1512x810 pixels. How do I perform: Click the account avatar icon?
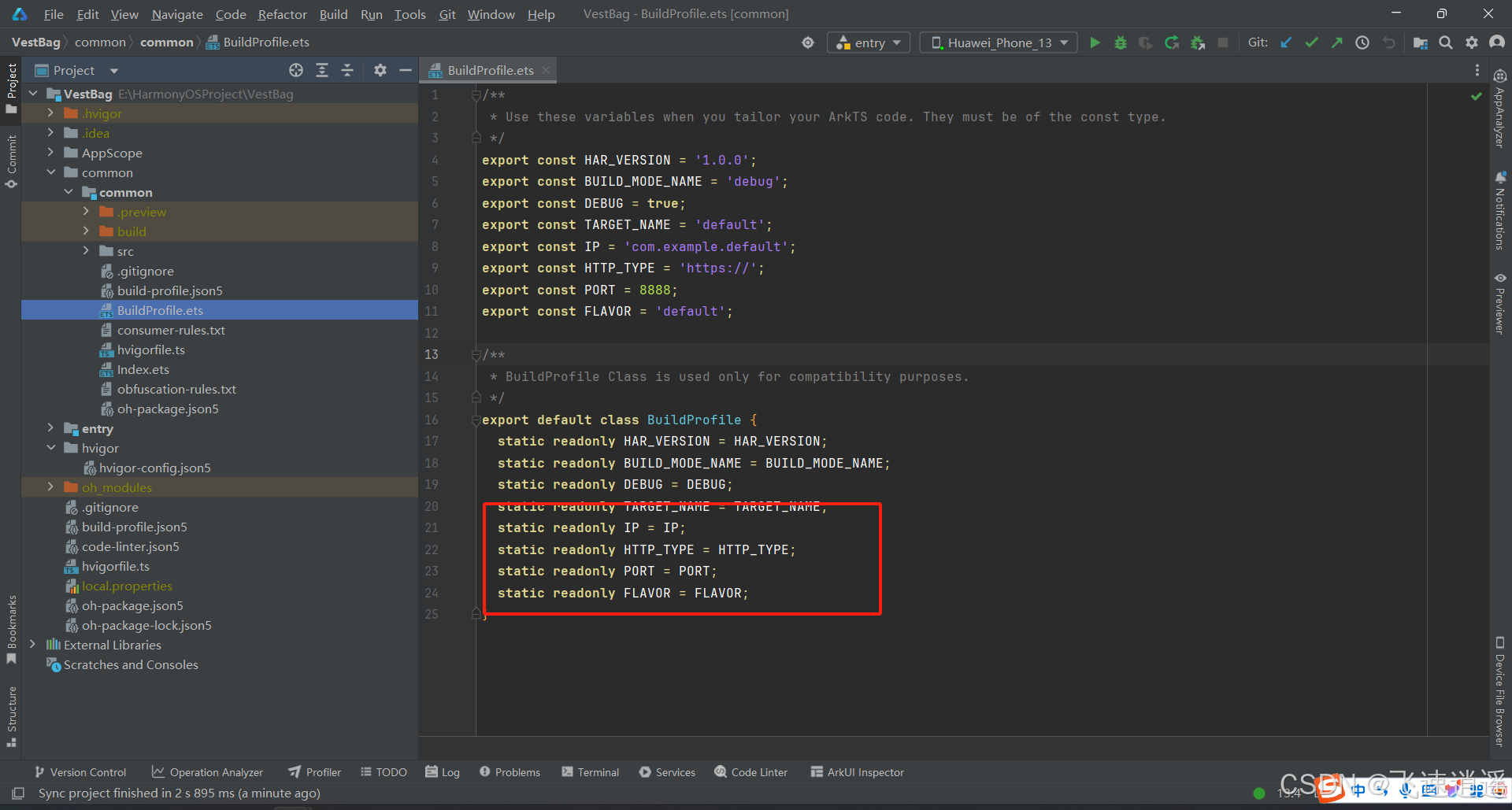pyautogui.click(x=1497, y=43)
